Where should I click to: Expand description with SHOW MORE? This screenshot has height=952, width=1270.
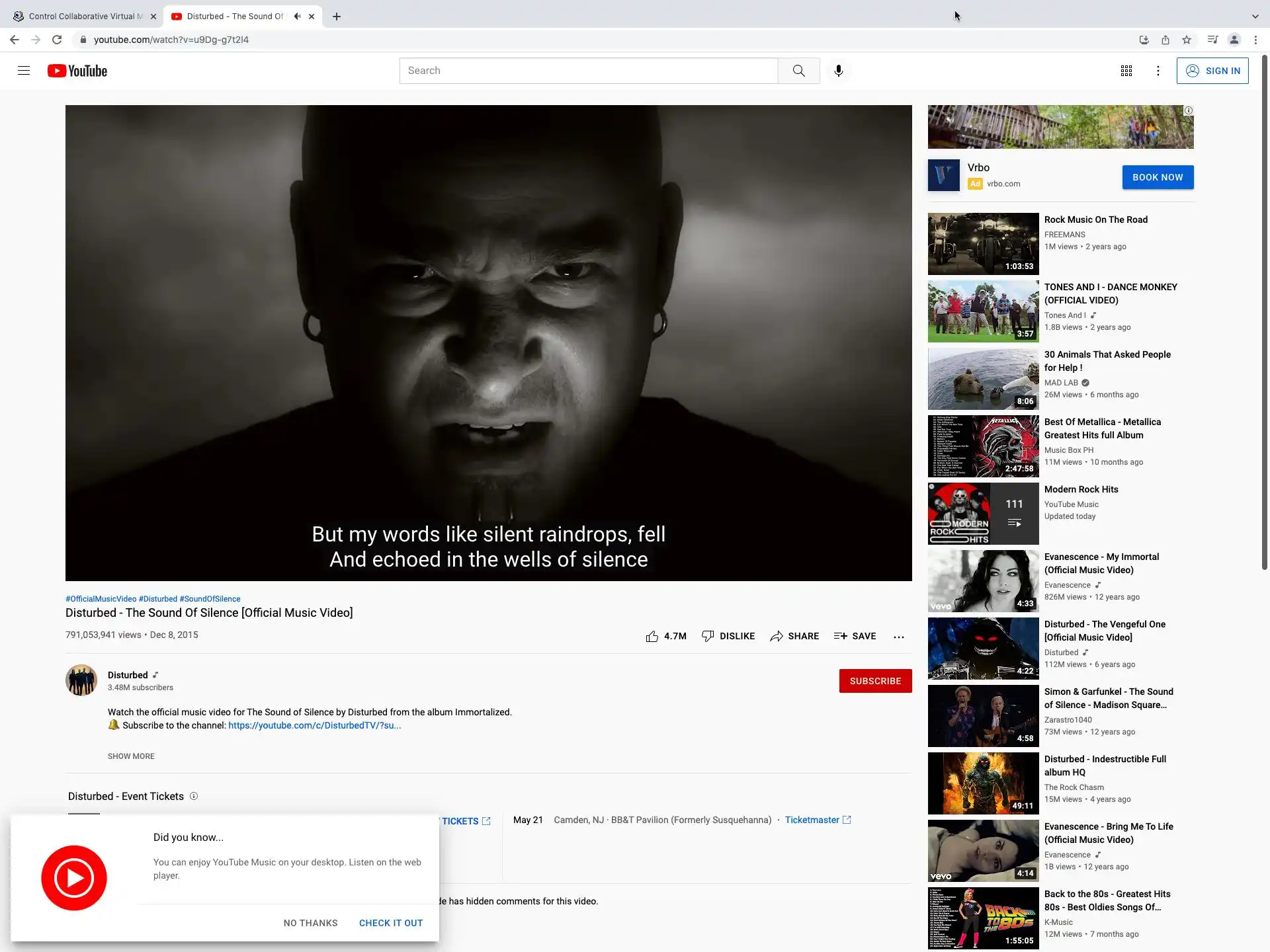point(131,756)
